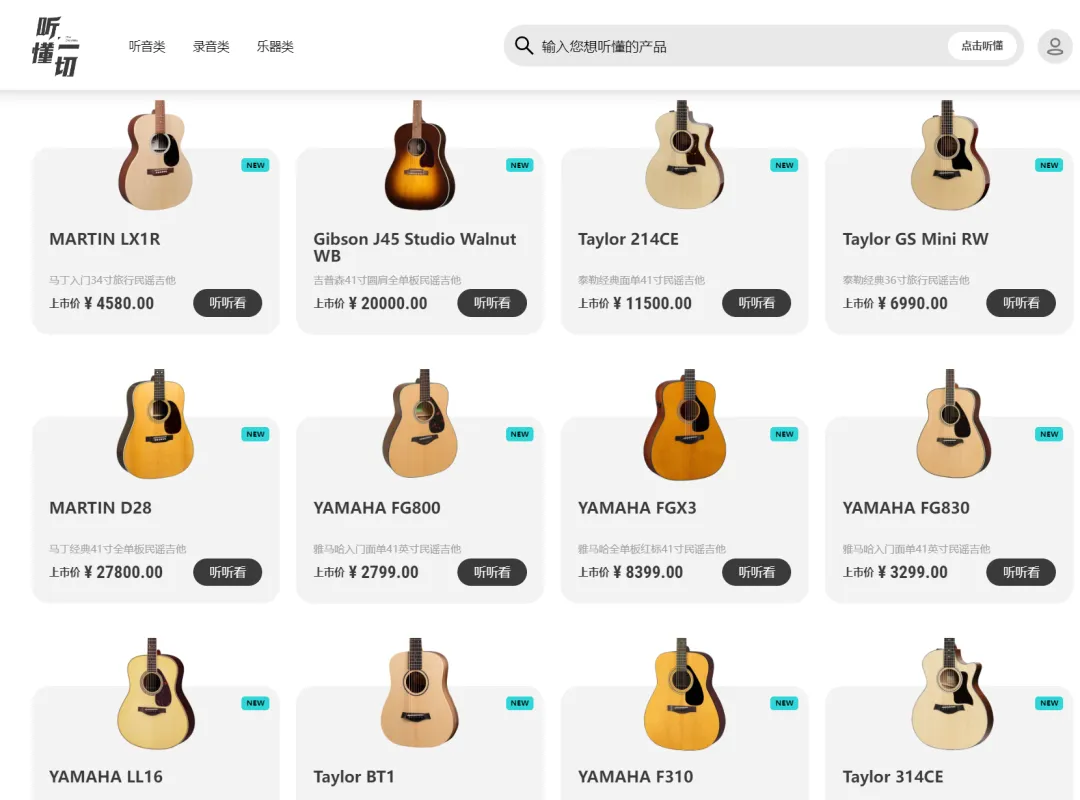Open the Taylor 214CE guitar image
The width and height of the screenshot is (1080, 800).
(x=684, y=155)
